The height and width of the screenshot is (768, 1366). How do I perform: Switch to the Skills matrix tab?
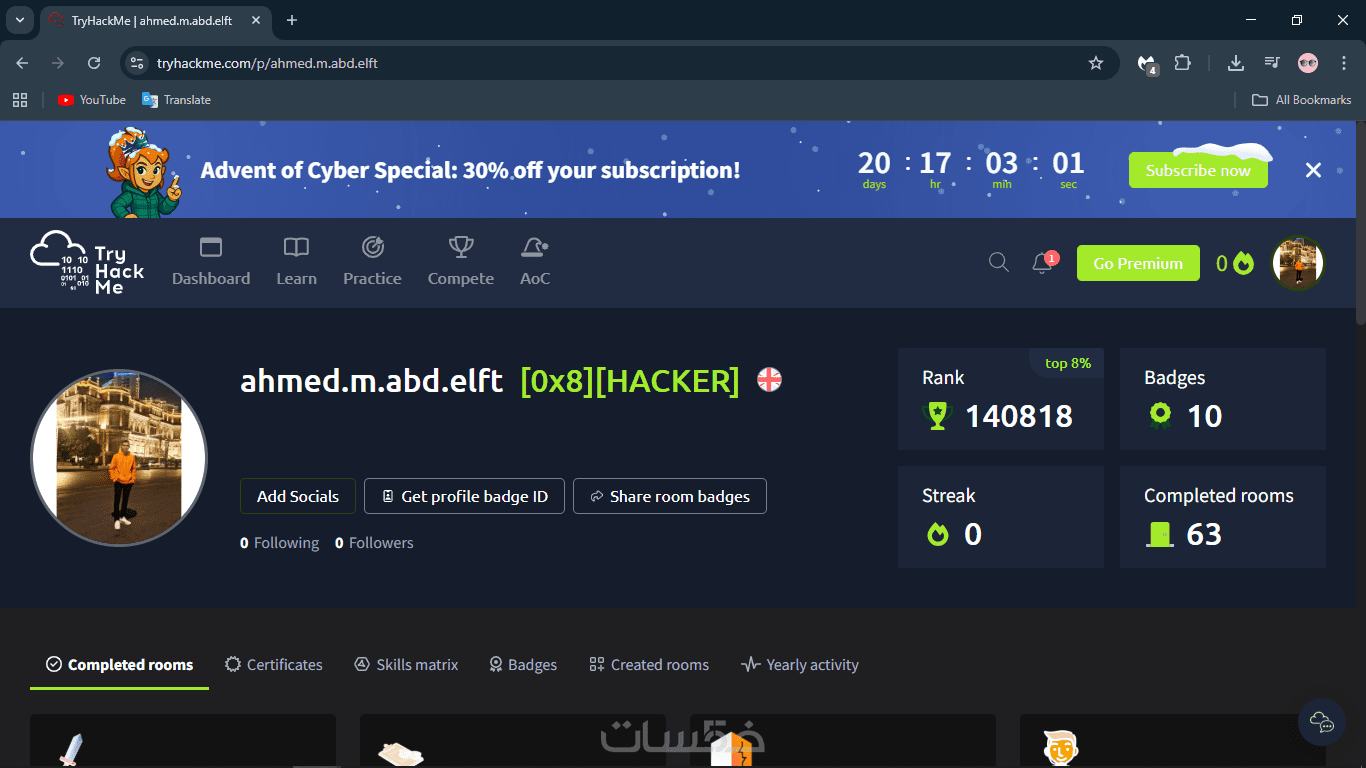[x=406, y=665]
